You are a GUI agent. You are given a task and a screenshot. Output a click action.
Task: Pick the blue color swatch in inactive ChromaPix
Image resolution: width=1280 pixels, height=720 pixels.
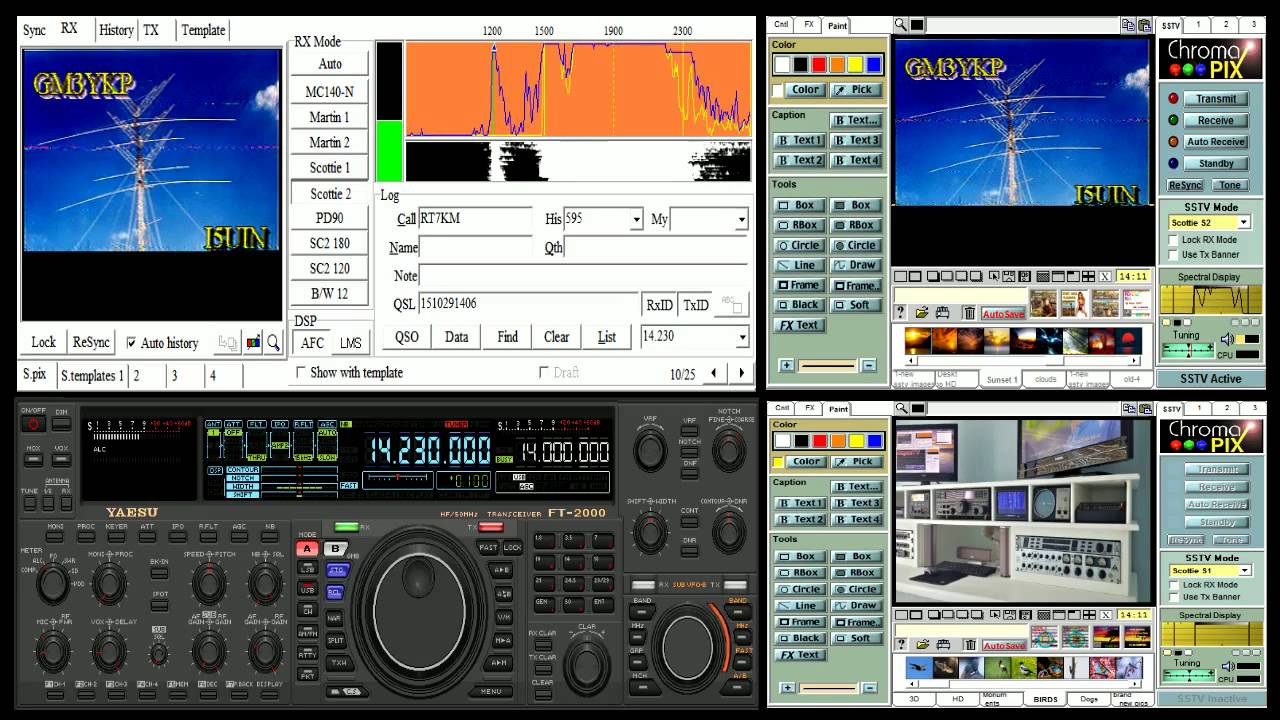click(x=874, y=441)
